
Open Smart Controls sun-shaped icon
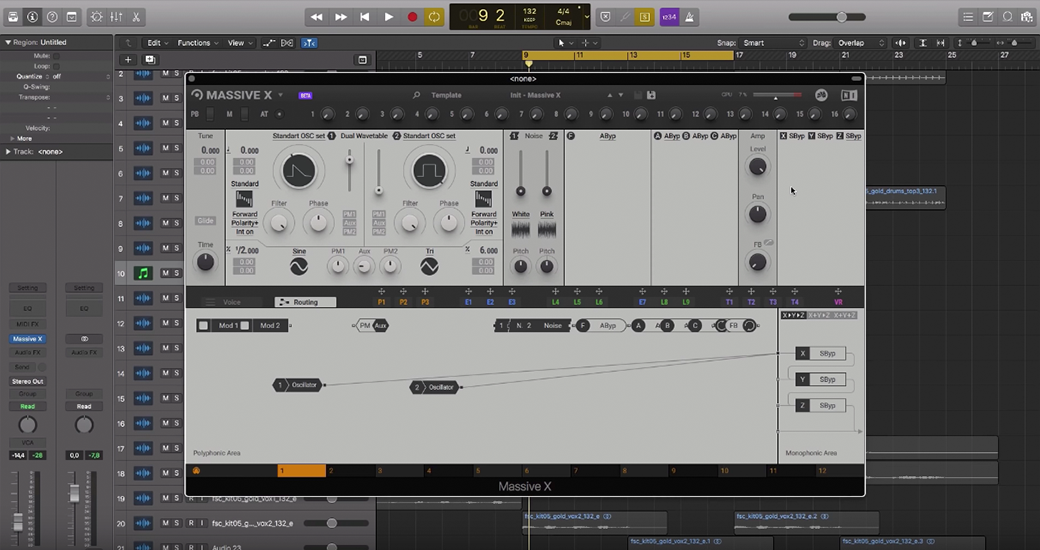pyautogui.click(x=96, y=17)
